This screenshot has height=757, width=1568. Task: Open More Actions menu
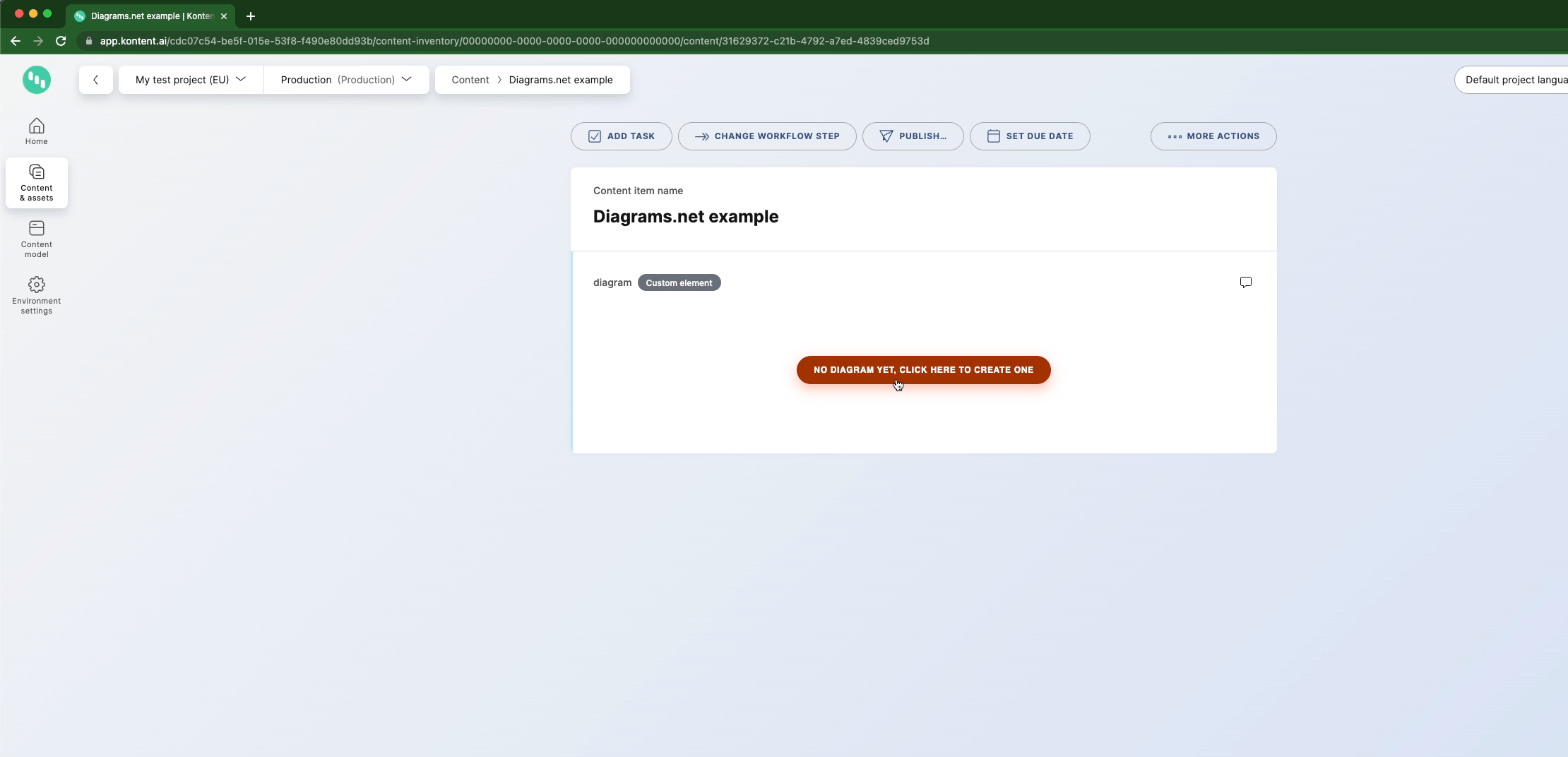point(1213,136)
